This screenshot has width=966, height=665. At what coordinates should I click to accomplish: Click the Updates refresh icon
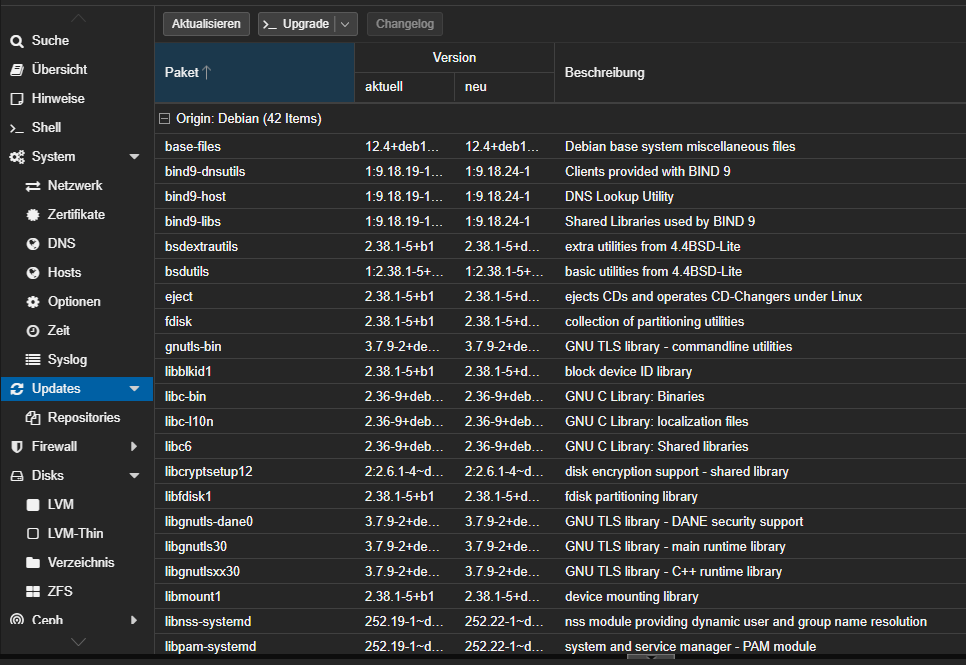17,389
